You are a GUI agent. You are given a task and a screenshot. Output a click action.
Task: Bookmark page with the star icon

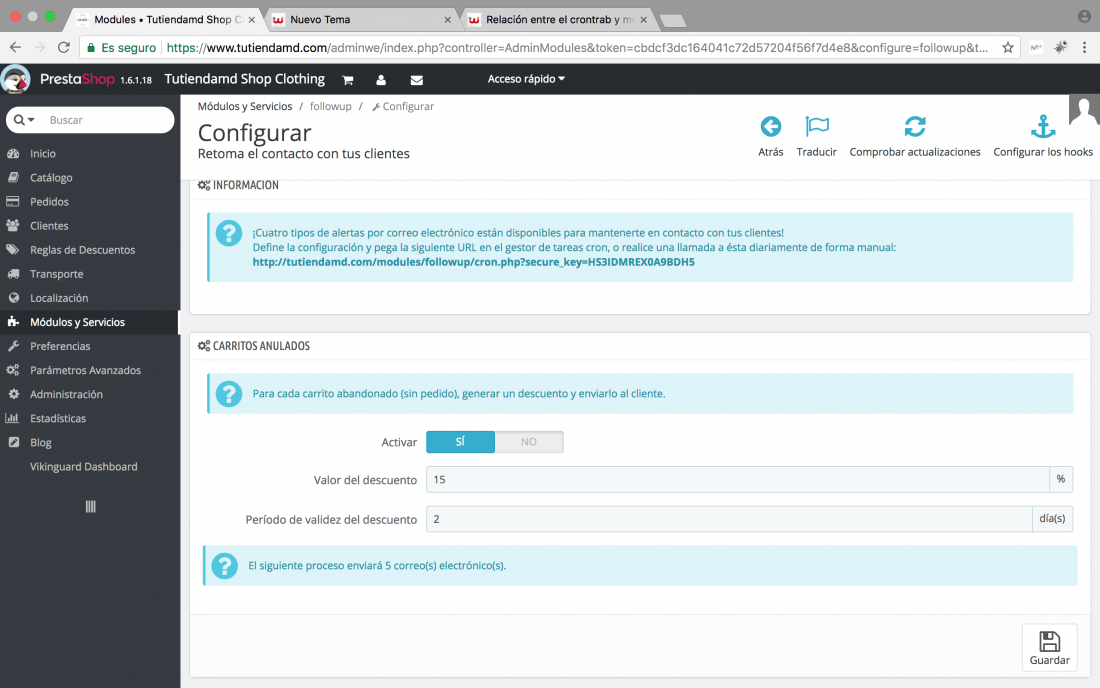(x=1007, y=48)
